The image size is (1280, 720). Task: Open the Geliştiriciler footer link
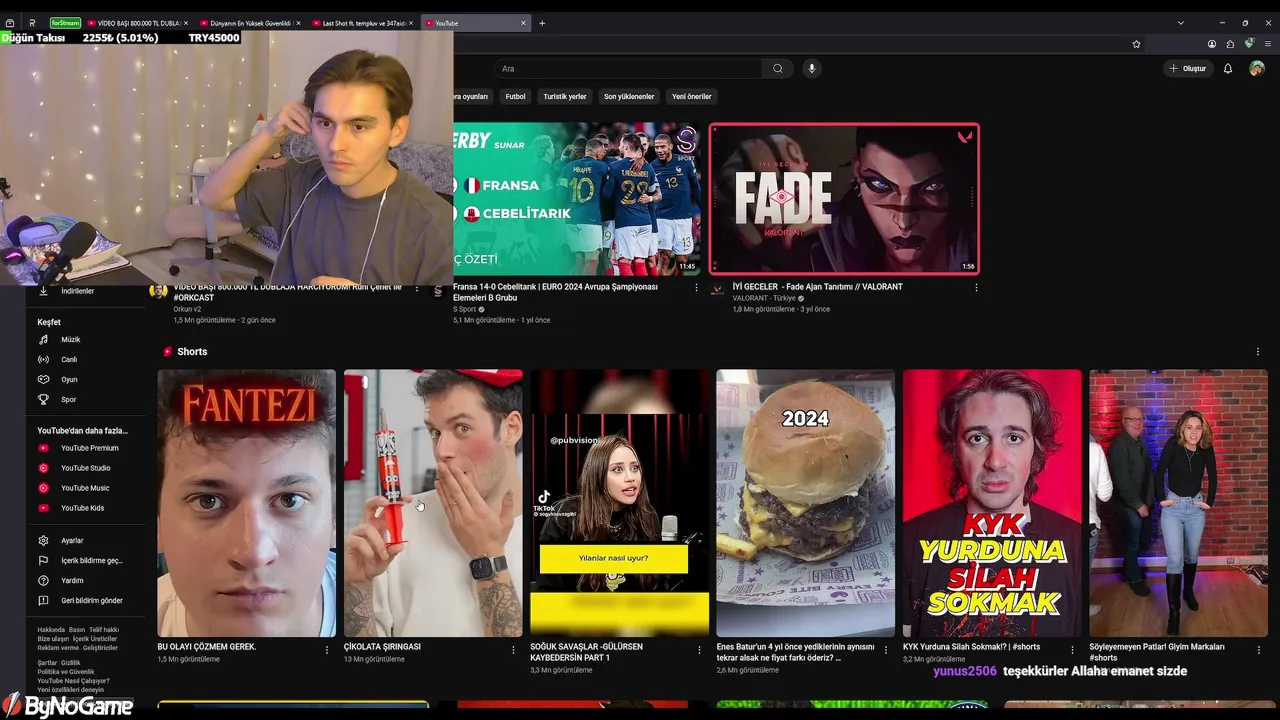pos(100,648)
